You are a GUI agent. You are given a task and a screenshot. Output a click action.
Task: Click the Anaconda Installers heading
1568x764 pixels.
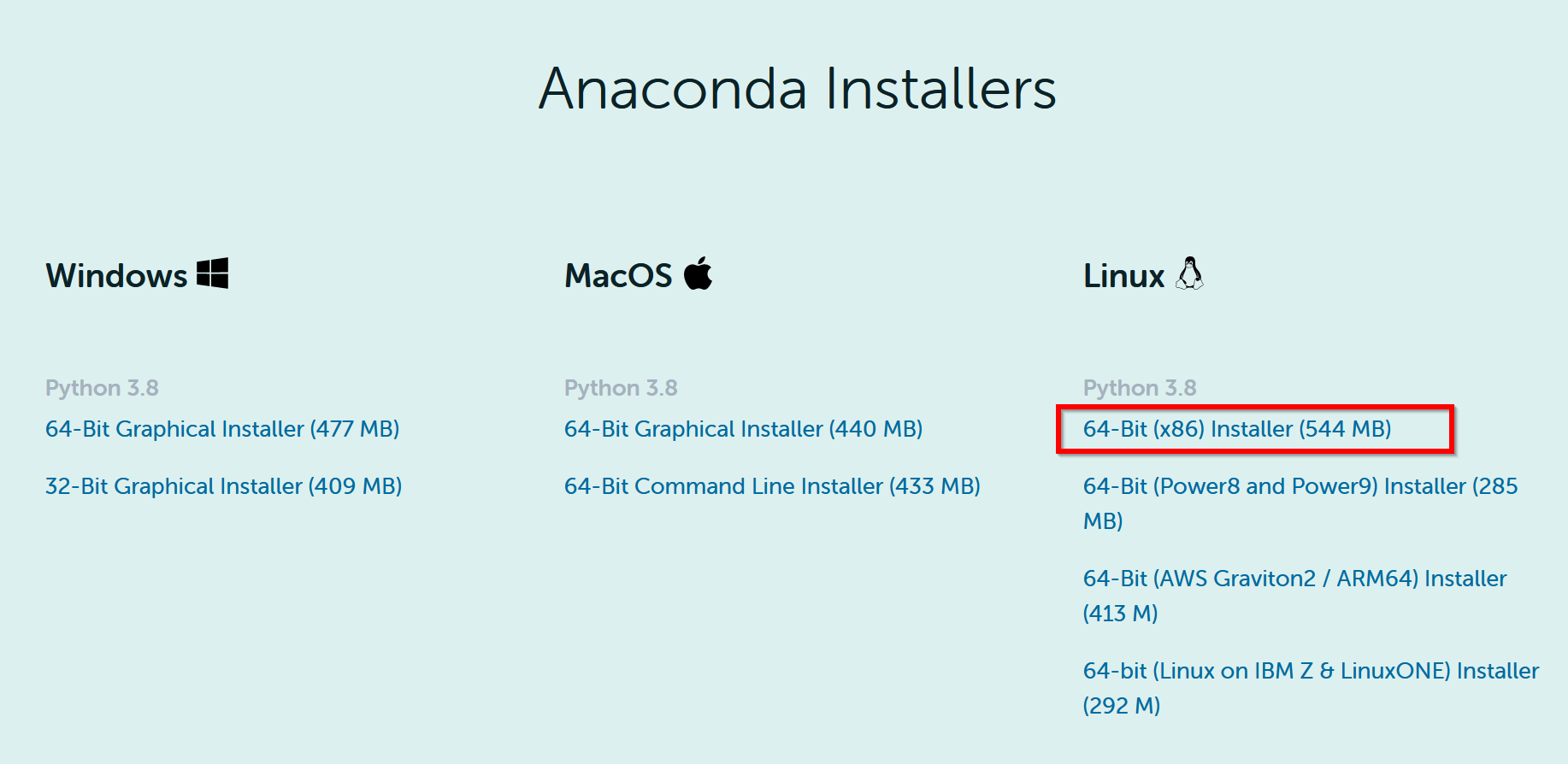798,89
